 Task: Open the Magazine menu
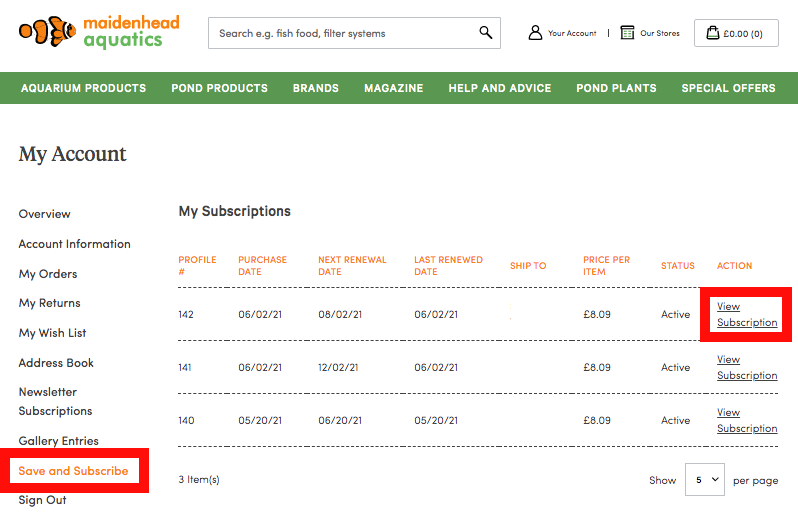tap(393, 88)
